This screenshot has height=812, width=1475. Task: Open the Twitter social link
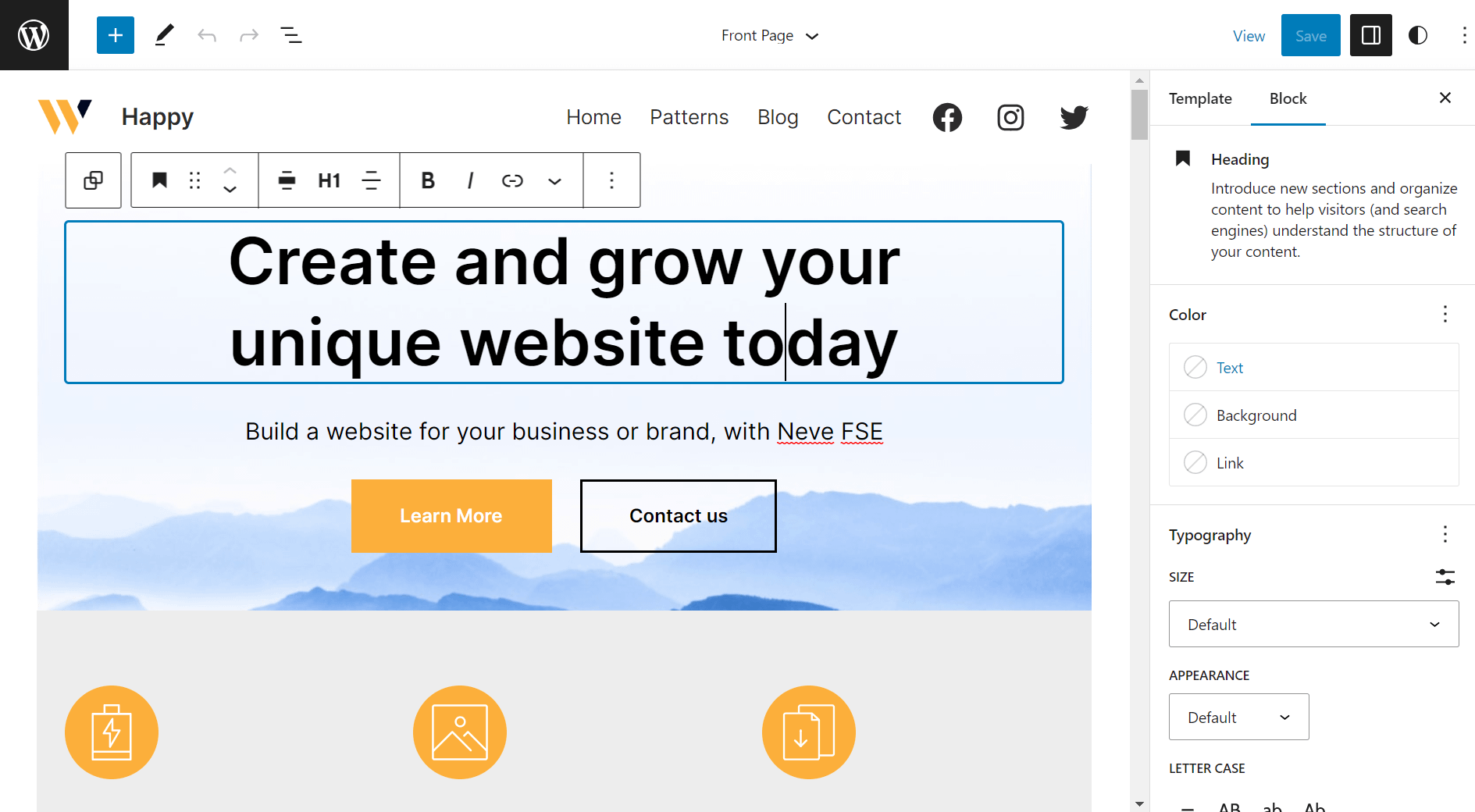(1074, 117)
